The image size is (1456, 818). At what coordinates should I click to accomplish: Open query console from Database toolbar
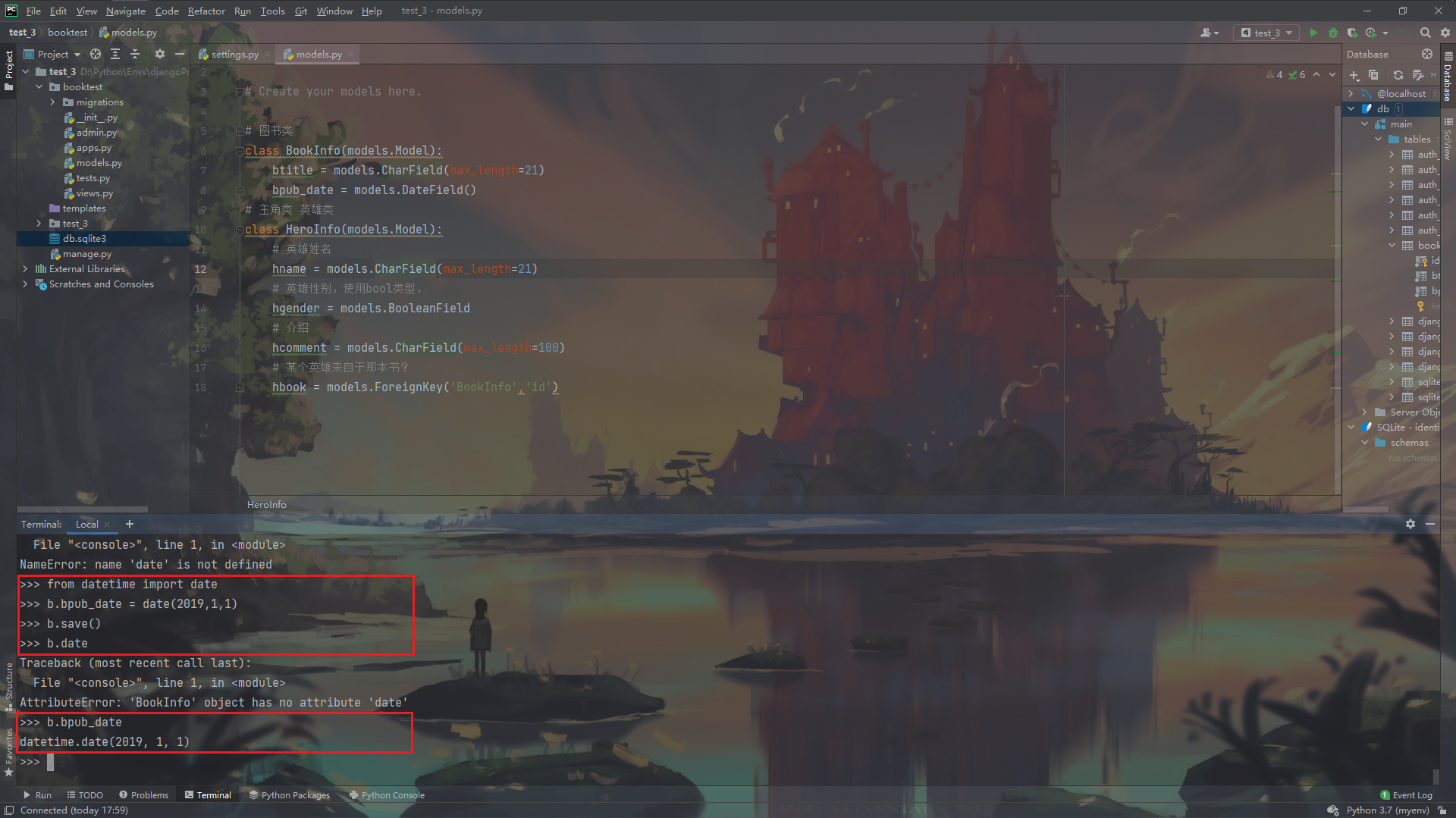[1417, 75]
